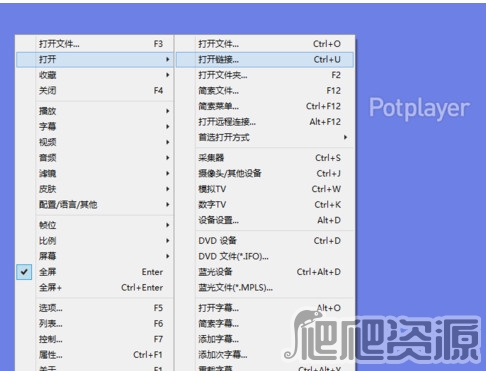Choose 简索菜单... (Ctrl+F12) entry
The height and width of the screenshot is (371, 486).
point(265,106)
